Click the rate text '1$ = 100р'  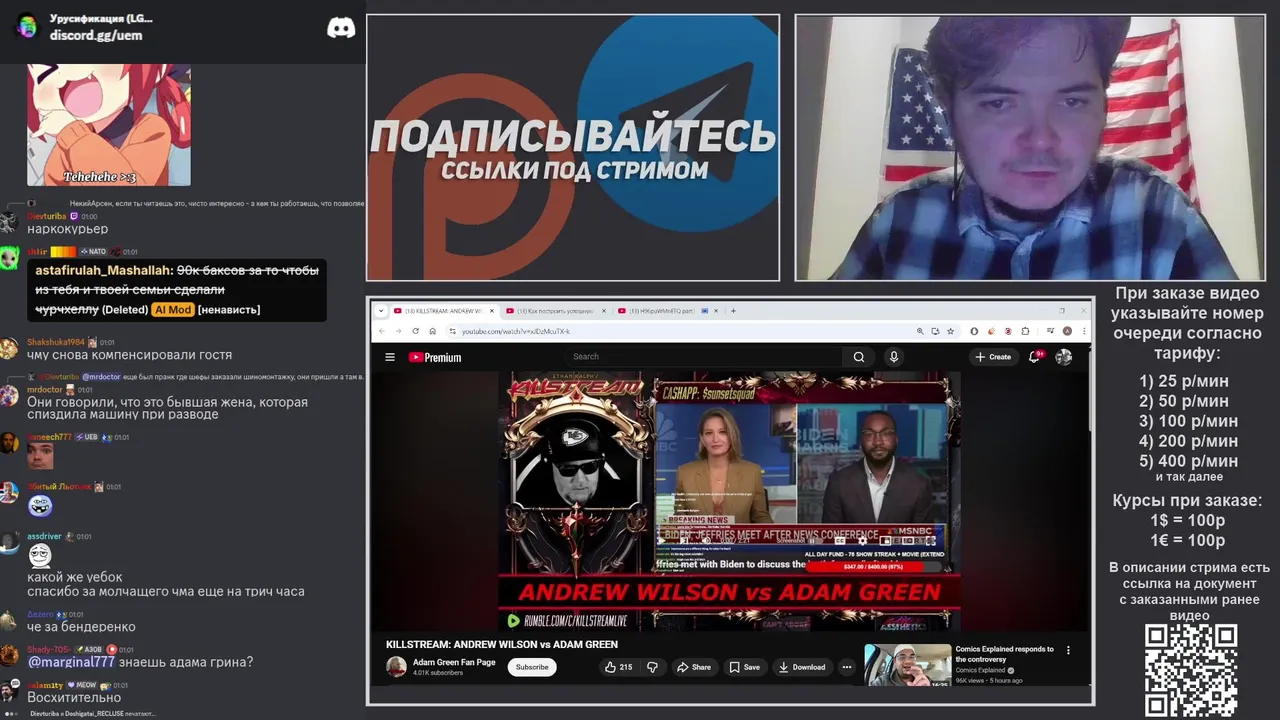coord(1187,521)
